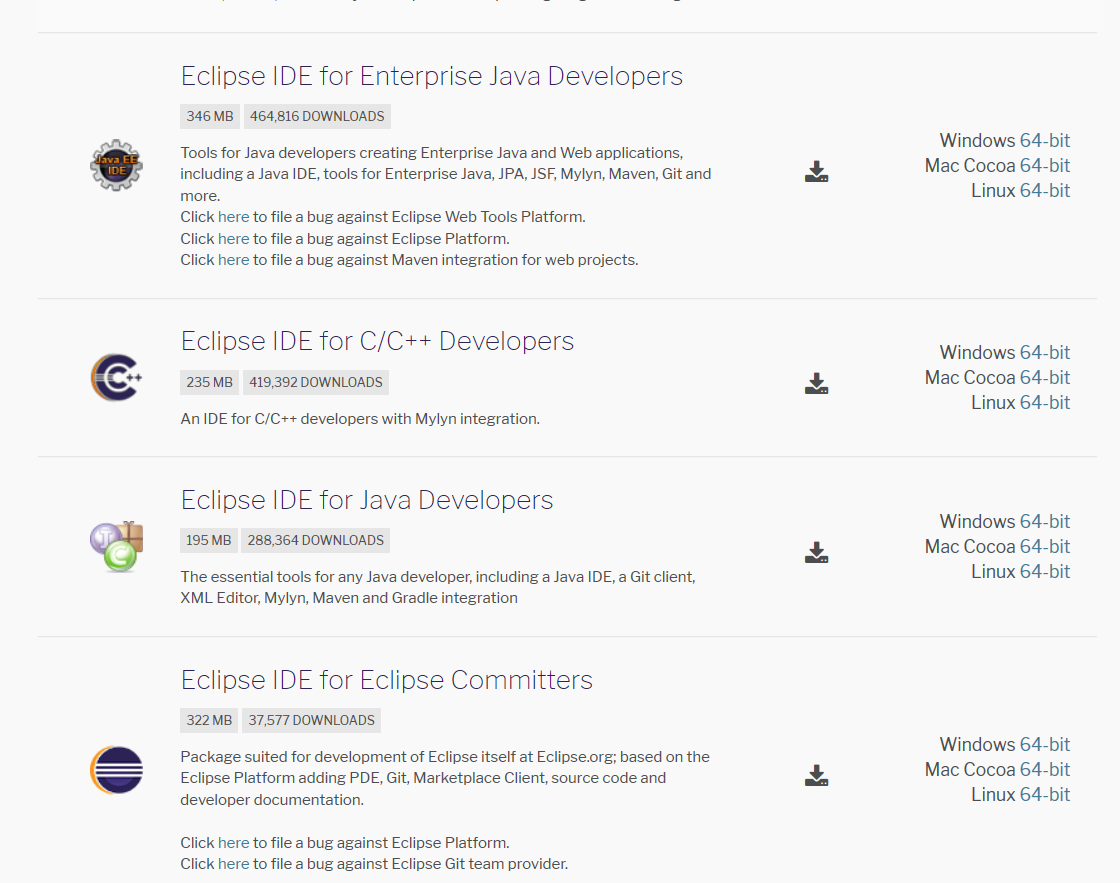1120x883 pixels.
Task: Open Eclipse IDE for Java Developers title
Action: pyautogui.click(x=366, y=500)
